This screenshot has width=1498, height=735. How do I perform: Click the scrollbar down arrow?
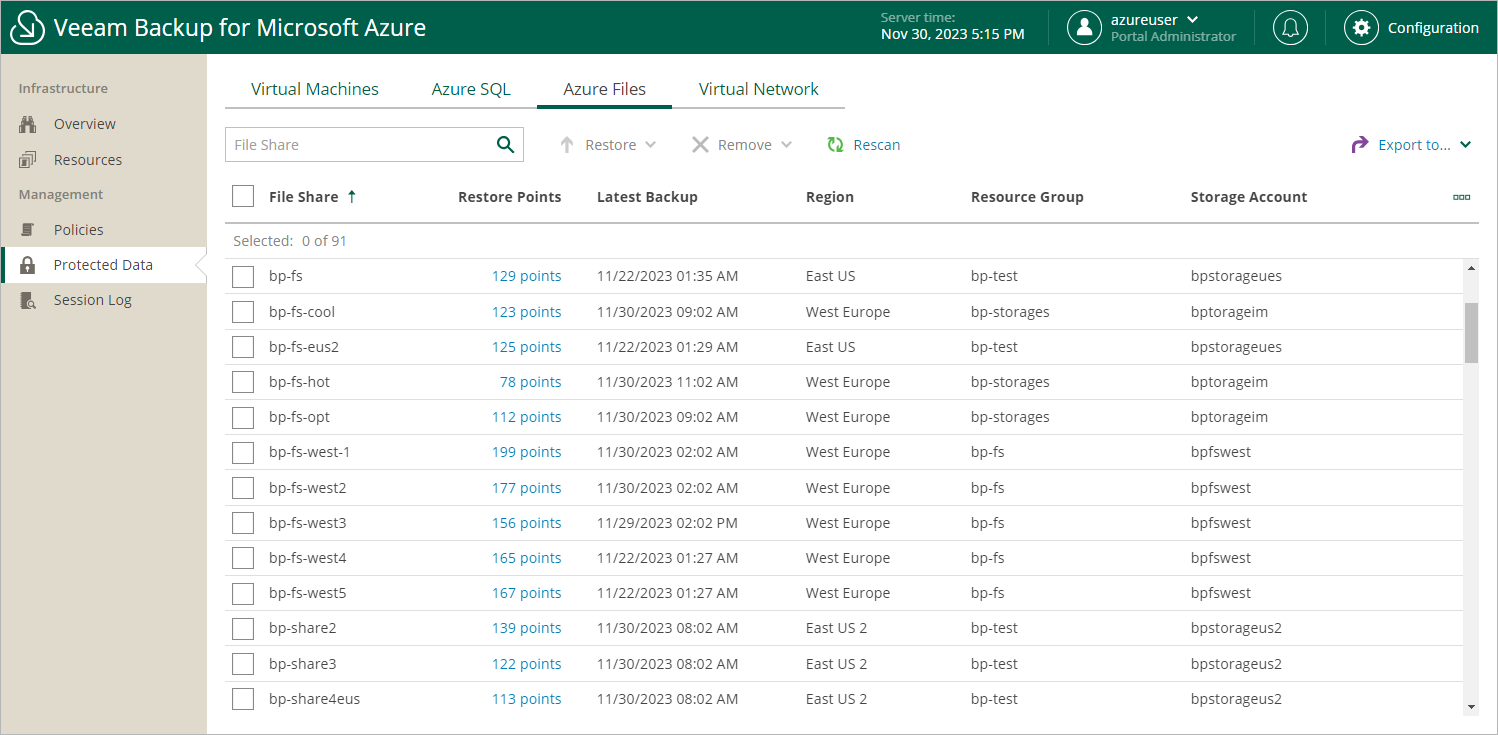(1471, 707)
